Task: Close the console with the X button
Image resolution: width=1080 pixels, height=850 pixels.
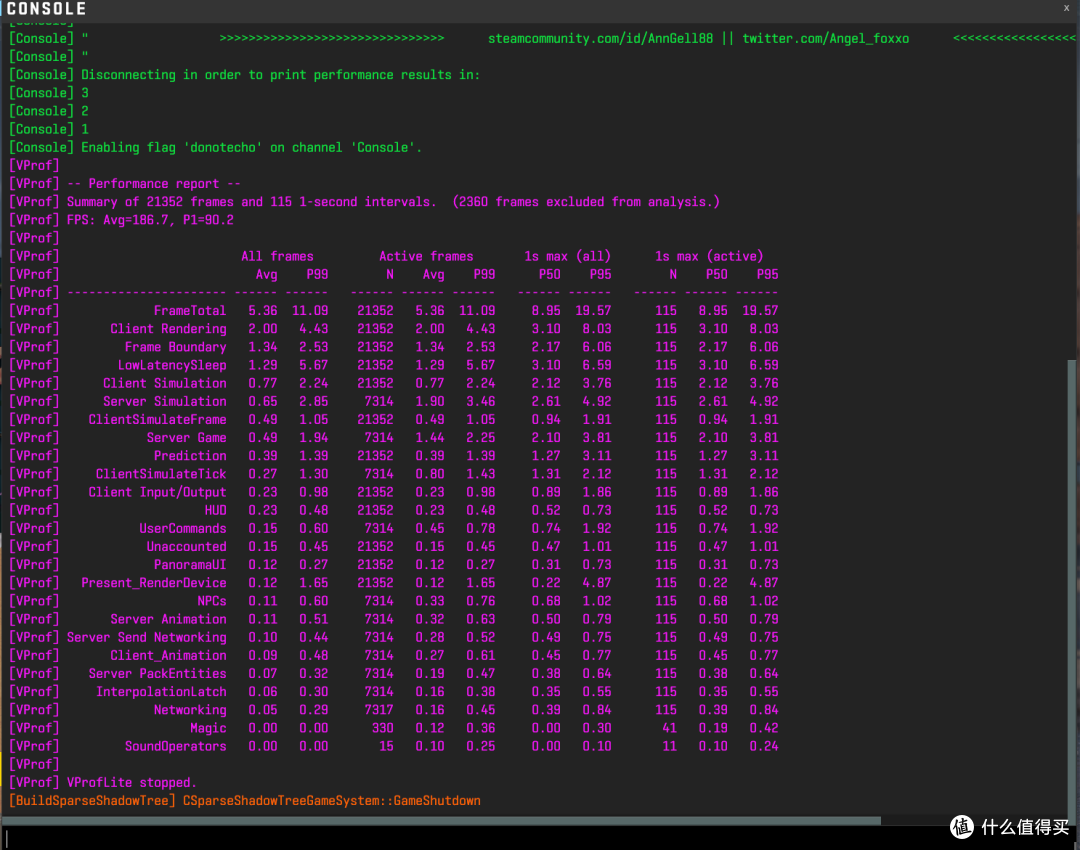Action: tap(1068, 8)
